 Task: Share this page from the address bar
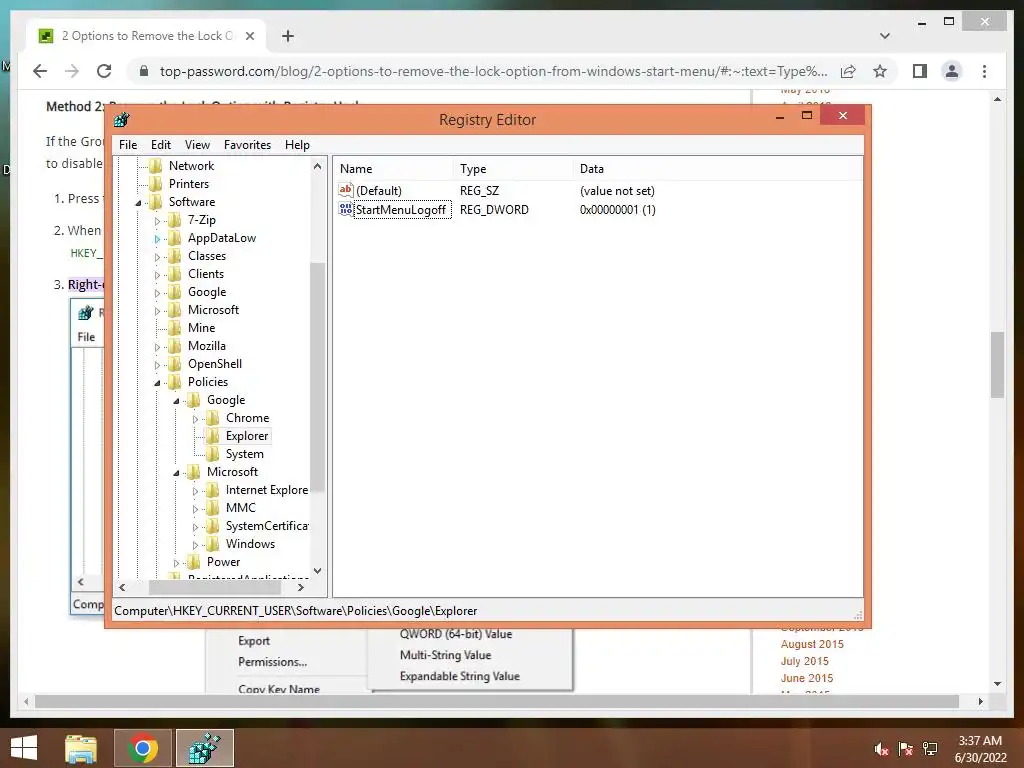848,71
